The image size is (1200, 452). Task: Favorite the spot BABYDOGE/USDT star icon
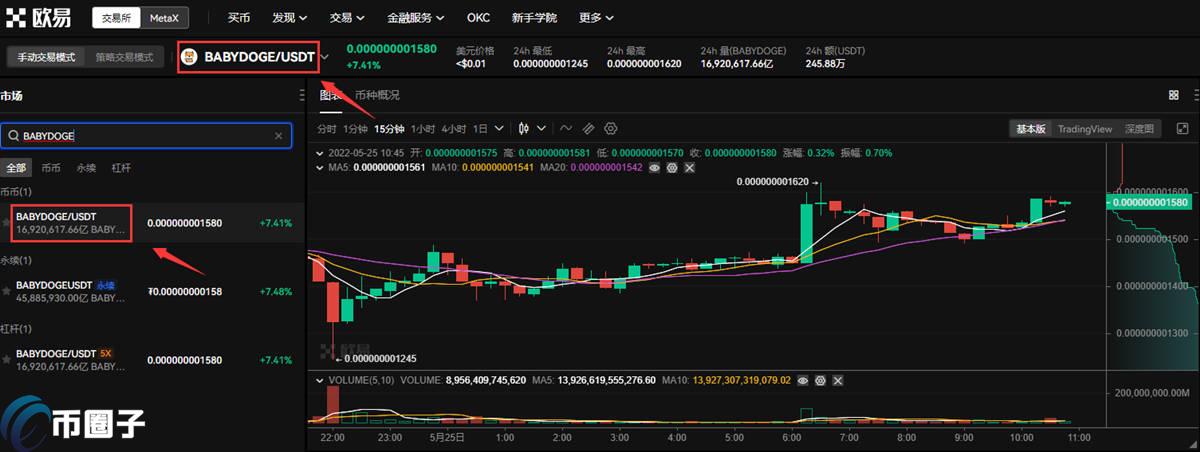coord(7,222)
